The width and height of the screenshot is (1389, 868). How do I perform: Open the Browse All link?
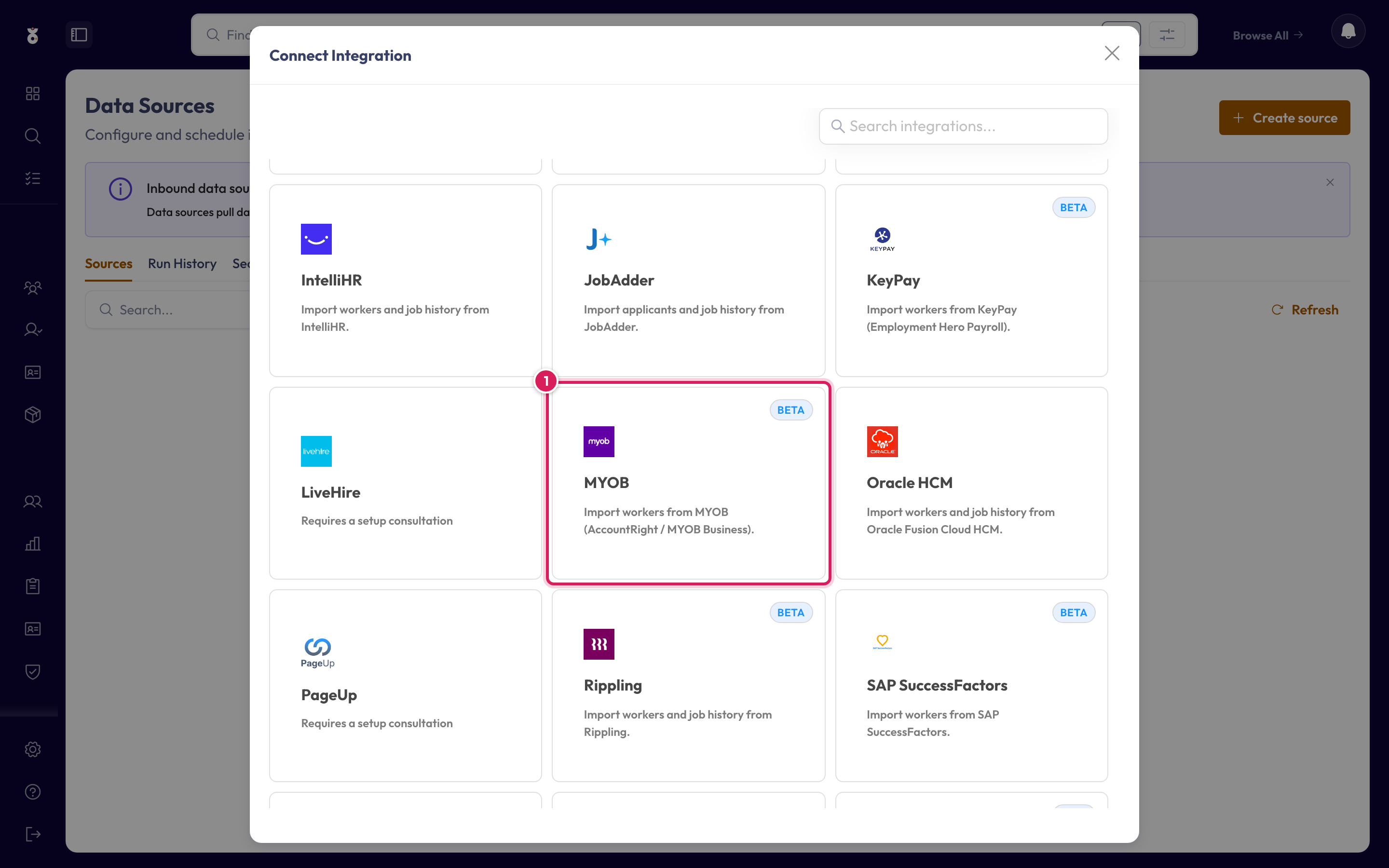pos(1267,36)
